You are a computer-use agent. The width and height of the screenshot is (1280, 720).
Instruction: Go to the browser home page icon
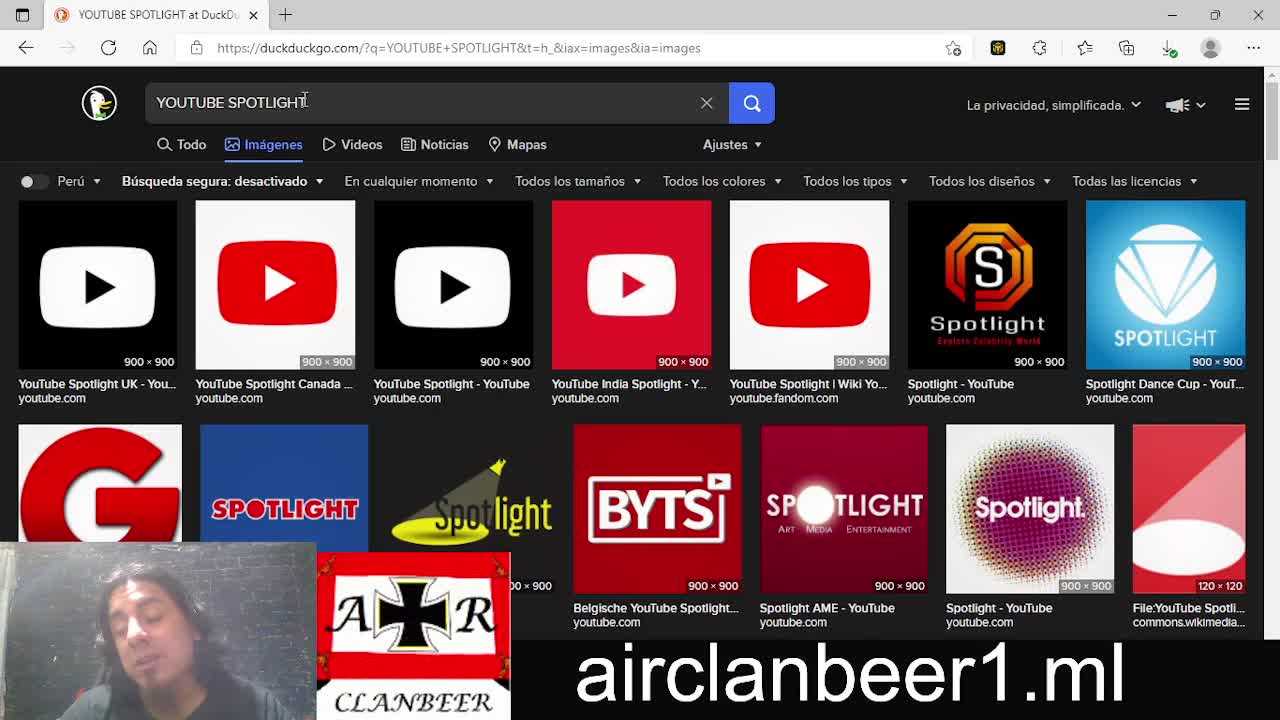pyautogui.click(x=150, y=48)
